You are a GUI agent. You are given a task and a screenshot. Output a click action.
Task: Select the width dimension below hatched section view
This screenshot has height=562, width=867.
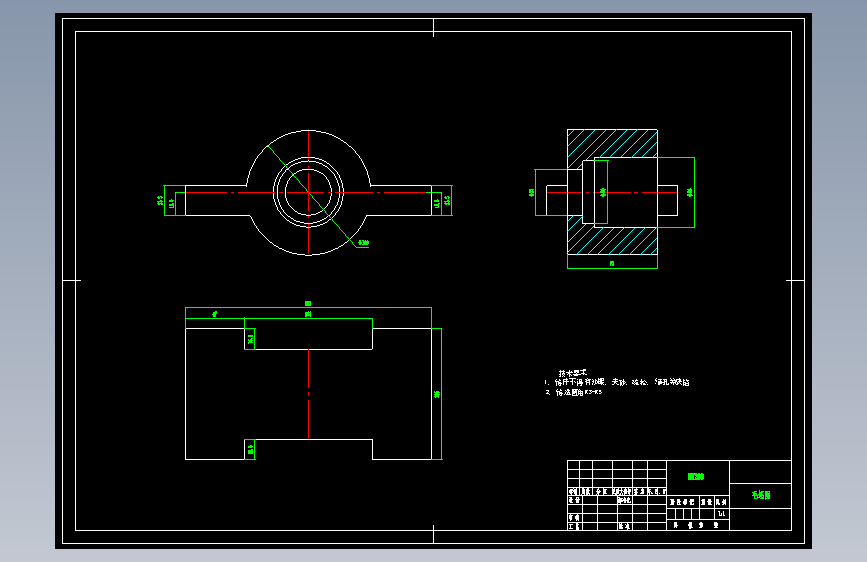[x=612, y=264]
